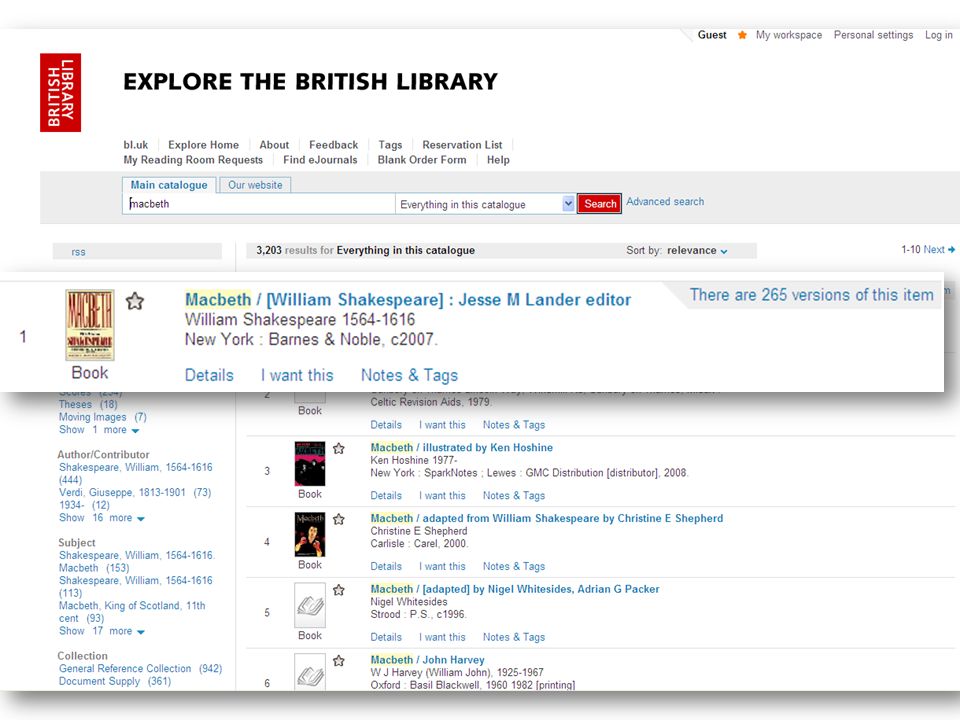Open Personal settings
Screen dimensions: 960x720
(x=873, y=35)
